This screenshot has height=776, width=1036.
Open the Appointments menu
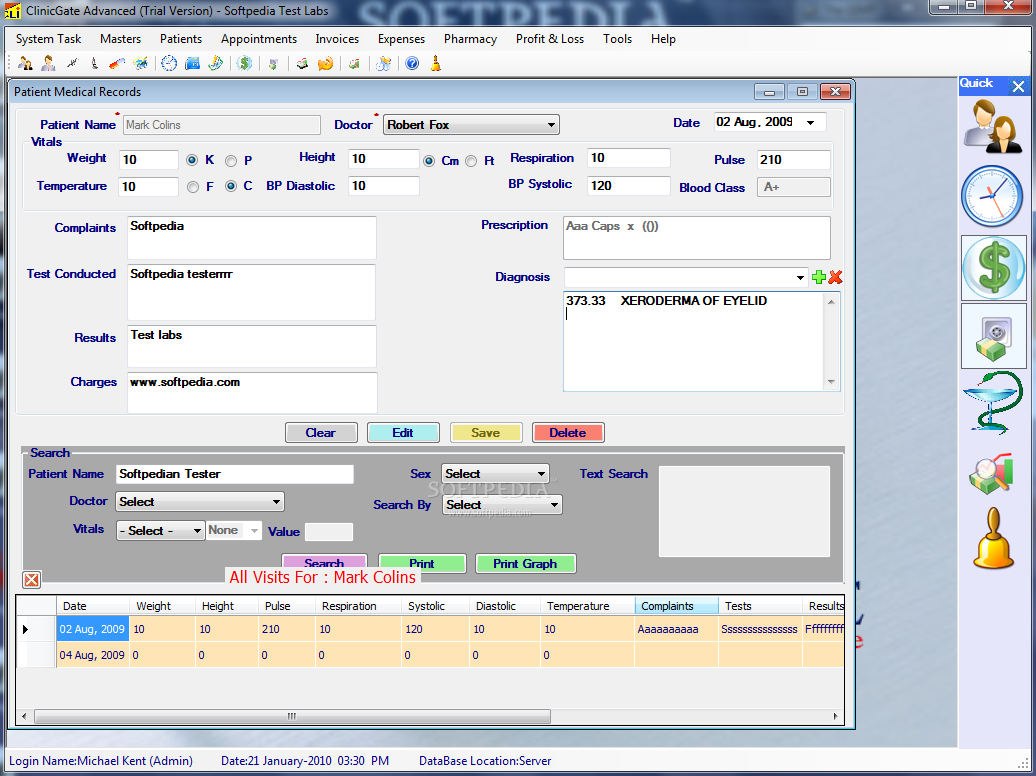pos(259,39)
